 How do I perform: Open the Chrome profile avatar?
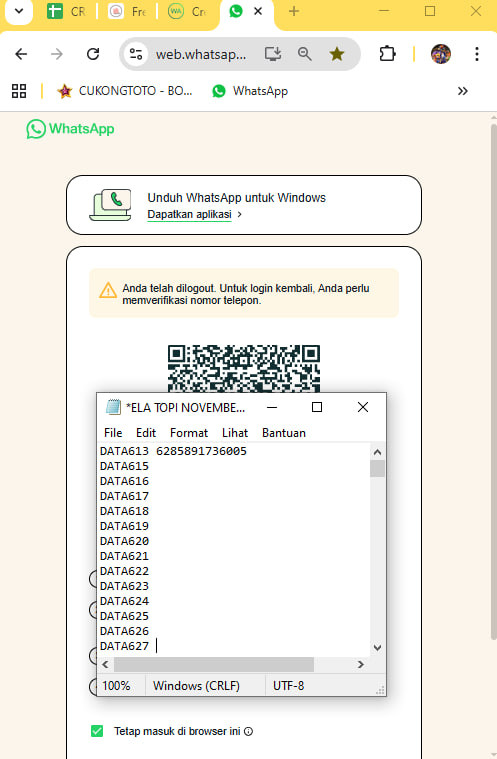tap(441, 54)
